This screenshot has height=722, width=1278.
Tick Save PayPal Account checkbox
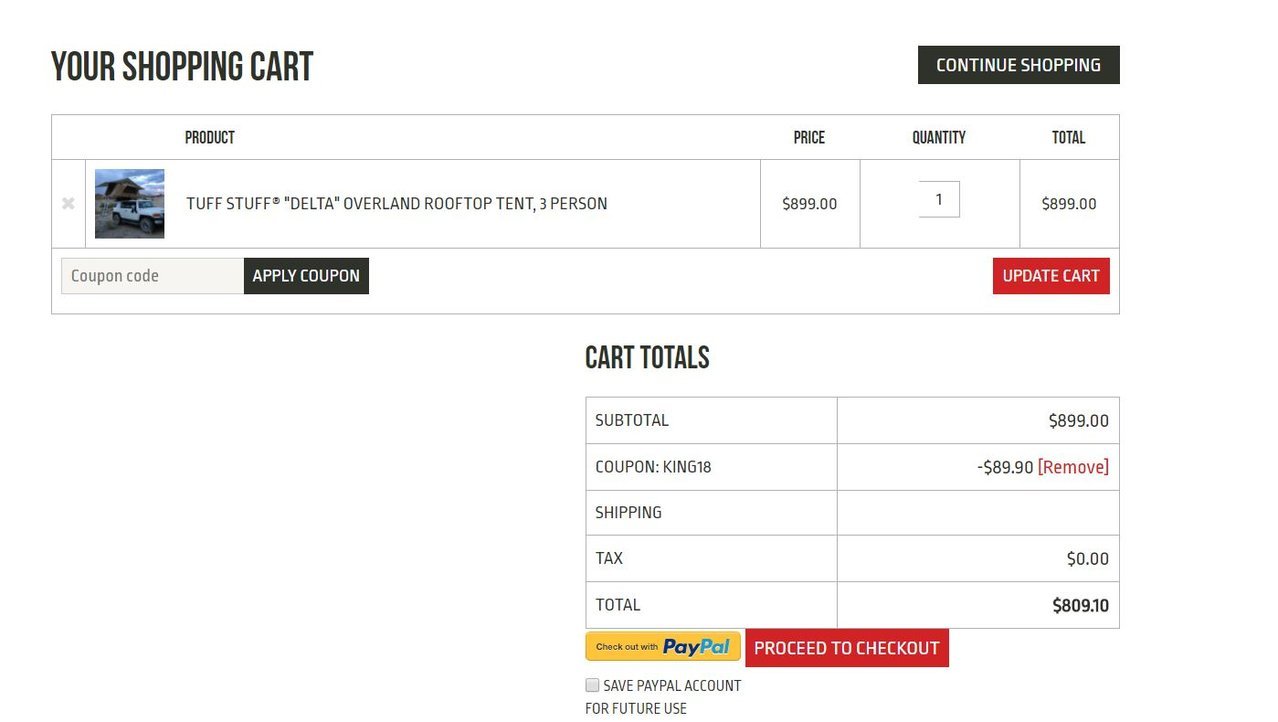click(592, 685)
